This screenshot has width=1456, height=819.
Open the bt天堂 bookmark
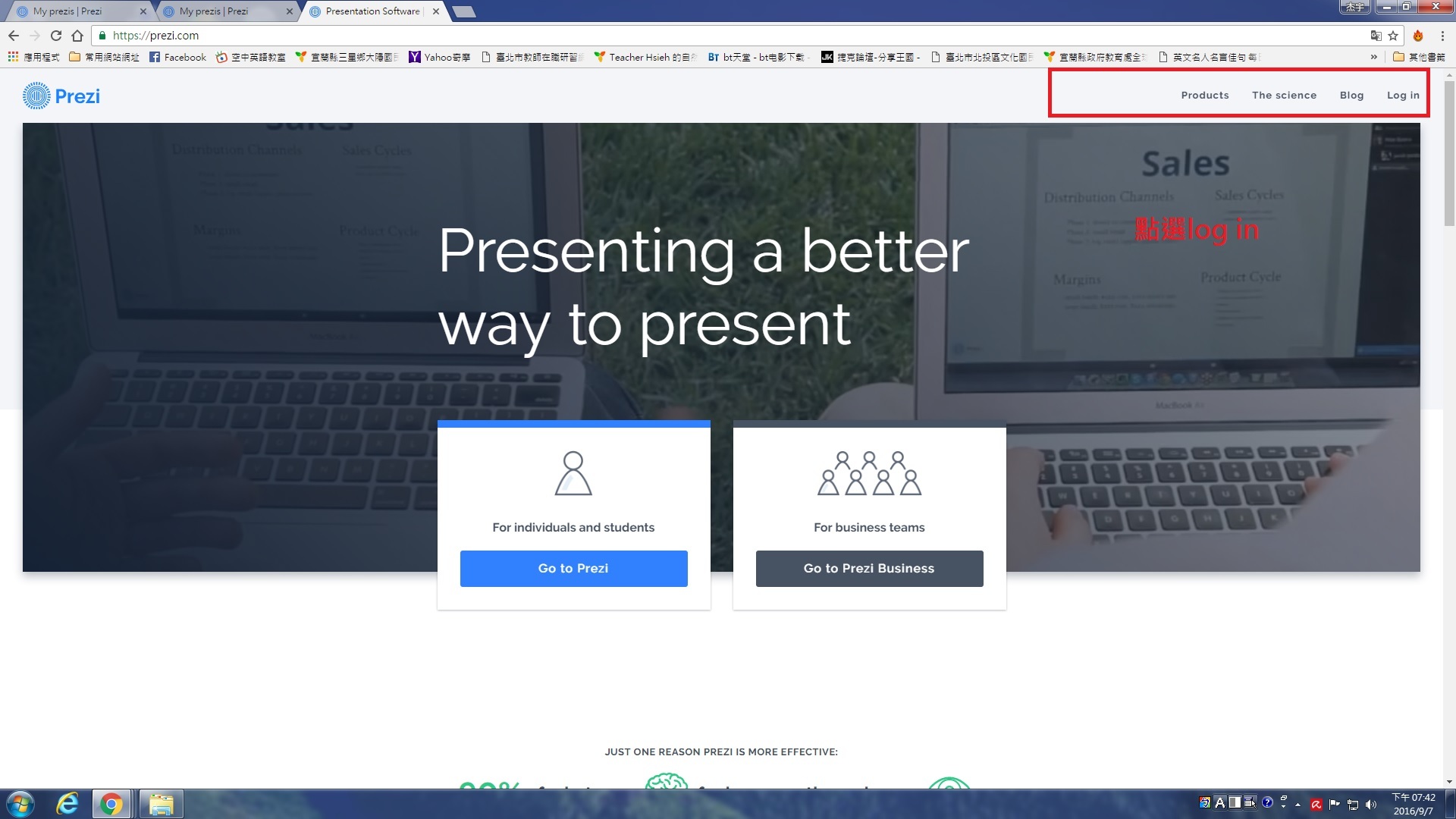coord(758,57)
